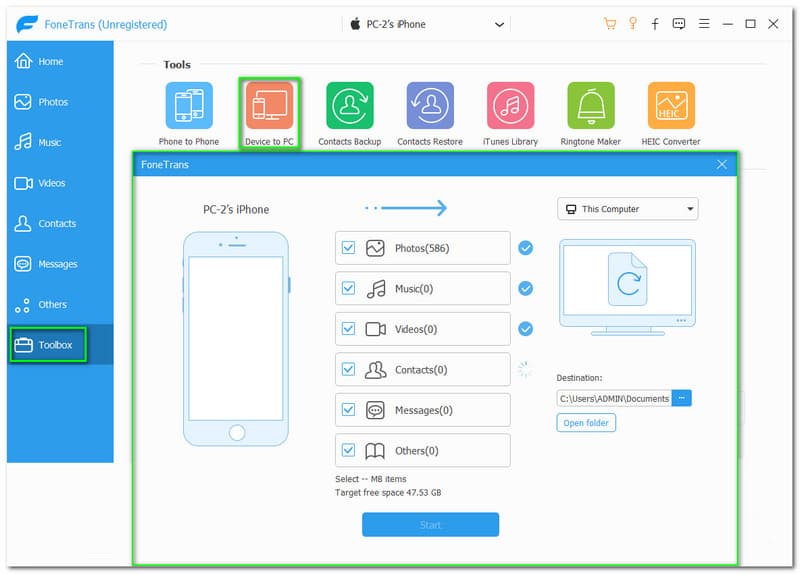Click the shopping cart purchase icon
Screen dimensions: 800x574
click(x=610, y=23)
